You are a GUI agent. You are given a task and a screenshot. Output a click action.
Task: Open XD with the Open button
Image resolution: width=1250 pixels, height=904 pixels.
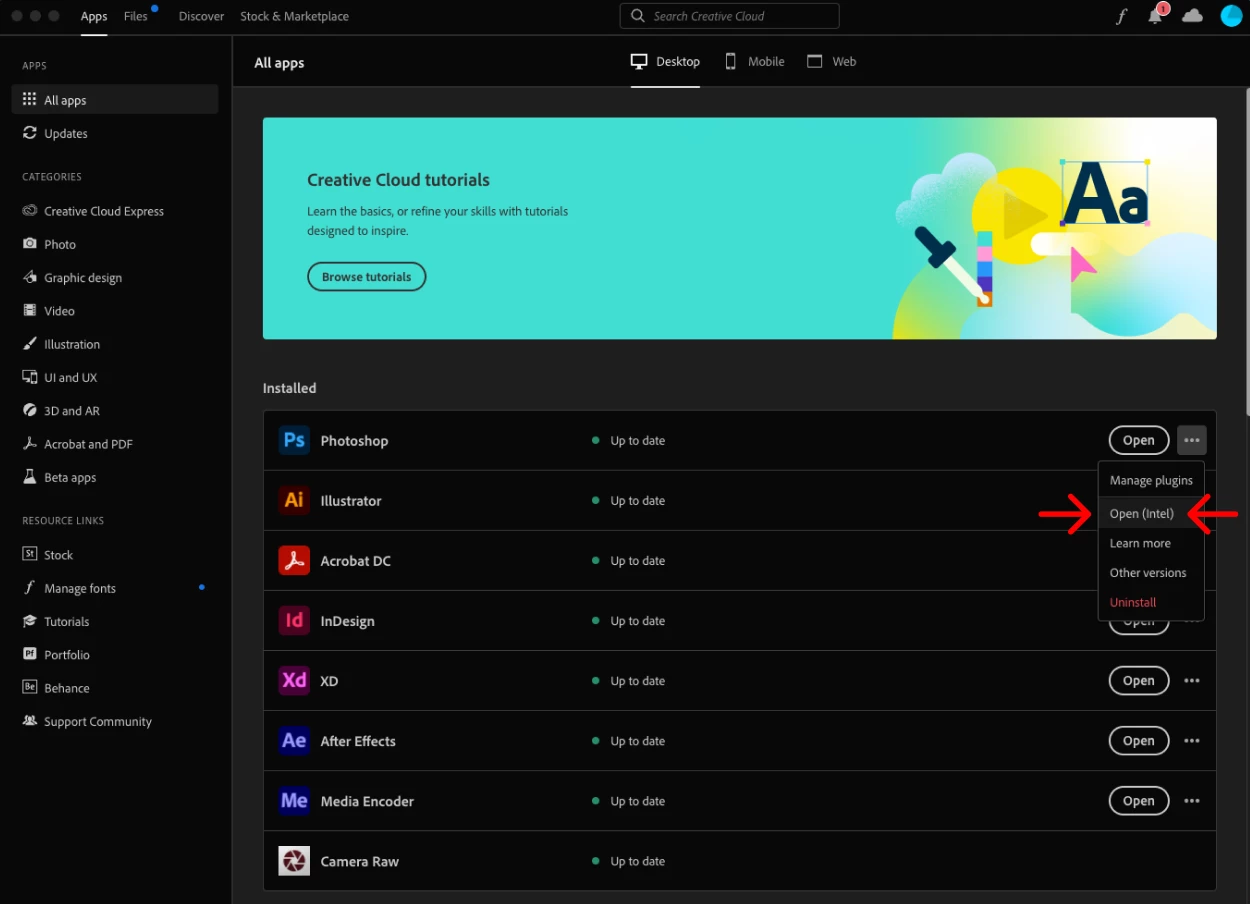tap(1138, 680)
